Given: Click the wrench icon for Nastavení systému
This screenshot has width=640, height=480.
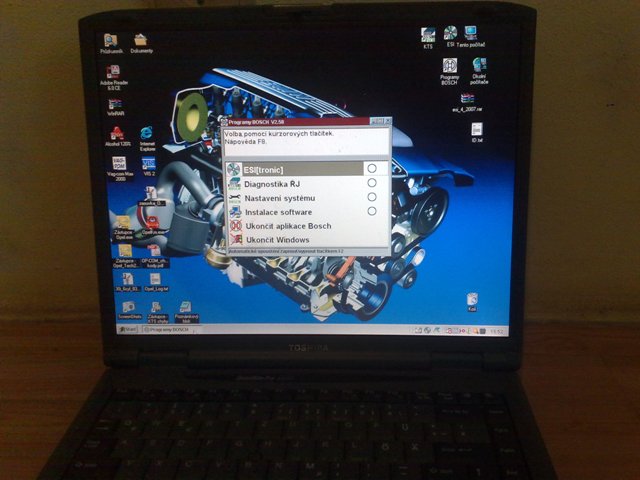Looking at the screenshot, I should pos(235,198).
